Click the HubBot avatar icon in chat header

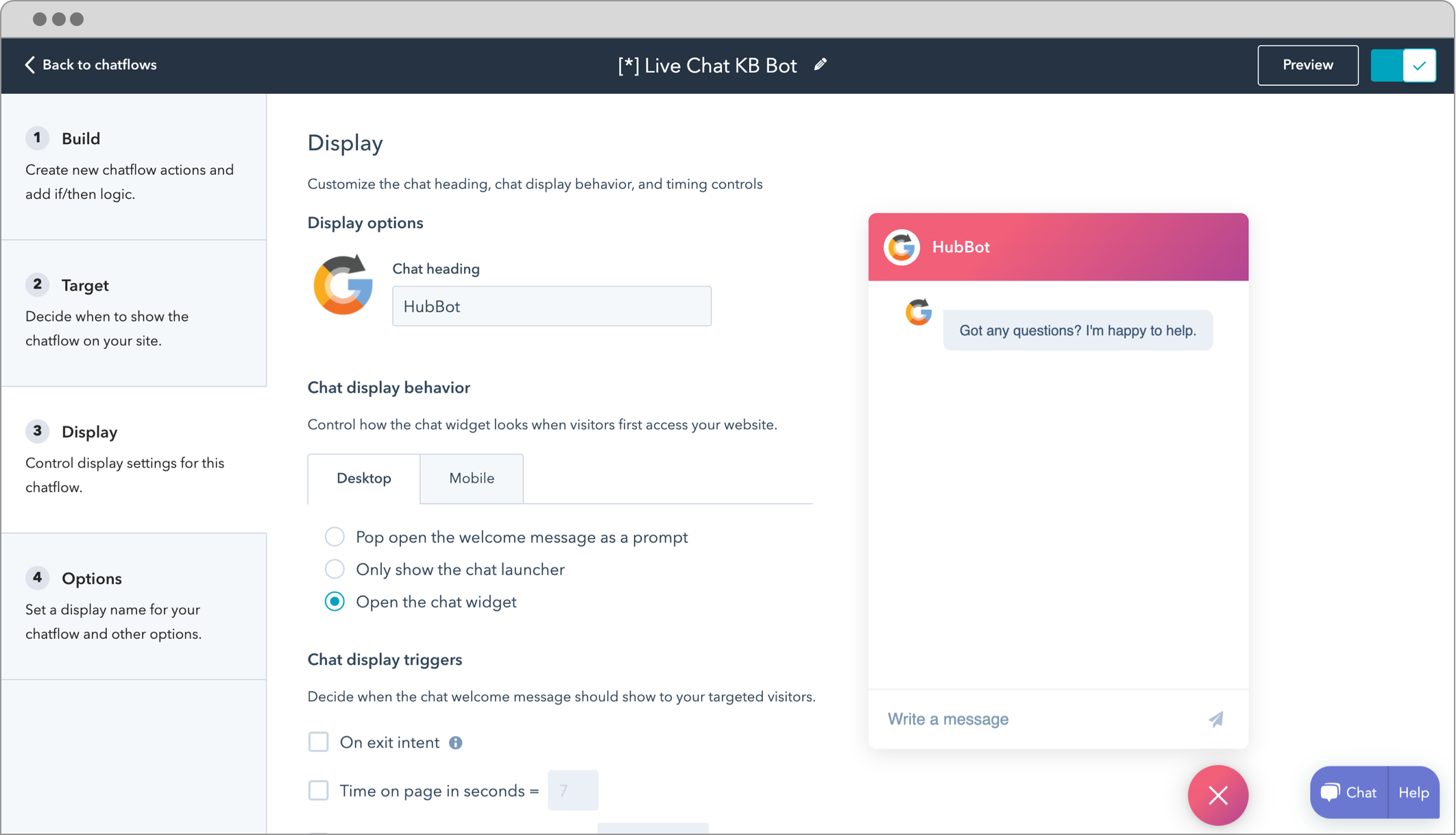[x=900, y=247]
